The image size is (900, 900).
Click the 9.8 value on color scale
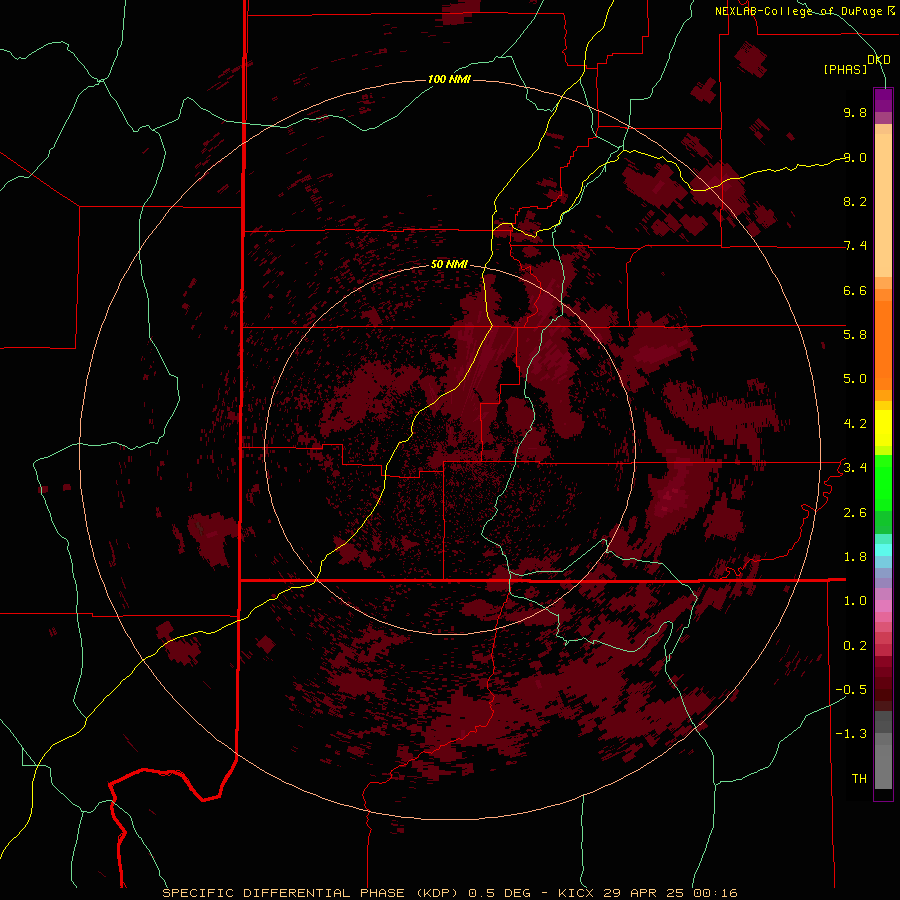coord(855,112)
